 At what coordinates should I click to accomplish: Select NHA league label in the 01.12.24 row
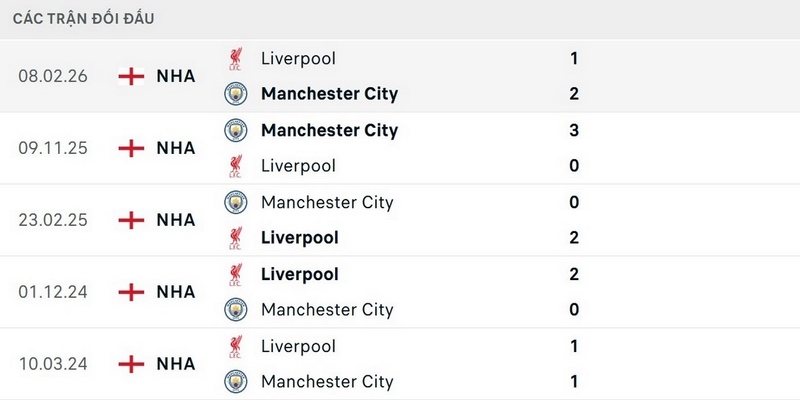[176, 292]
